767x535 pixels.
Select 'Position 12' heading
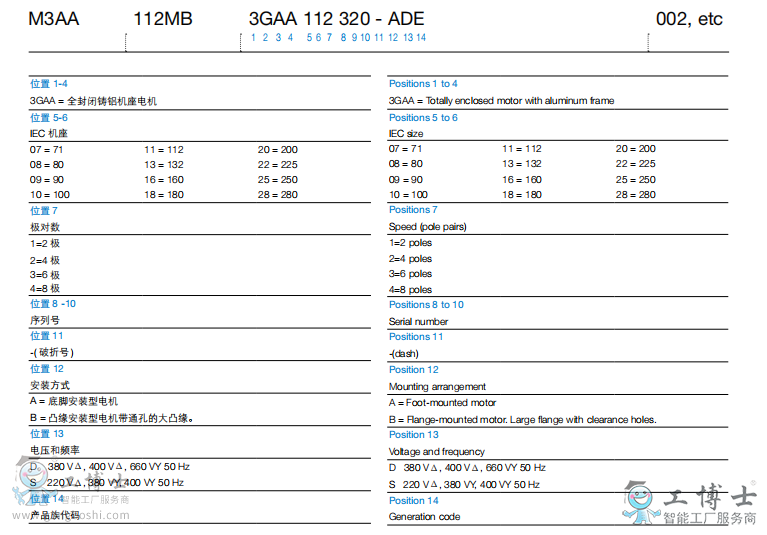pos(414,370)
